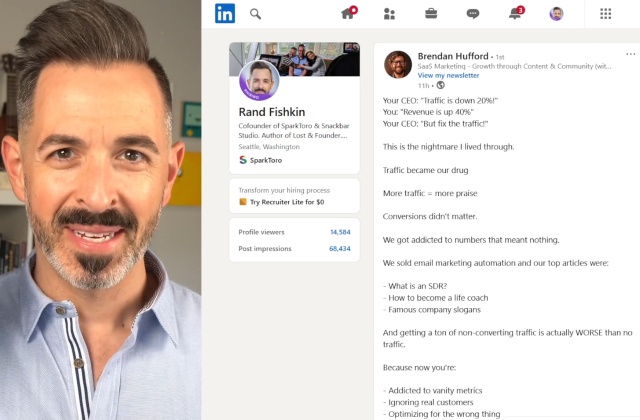Viewport: 640px width, 420px height.
Task: Click the line 'Famous company slogans'
Action: (434, 310)
